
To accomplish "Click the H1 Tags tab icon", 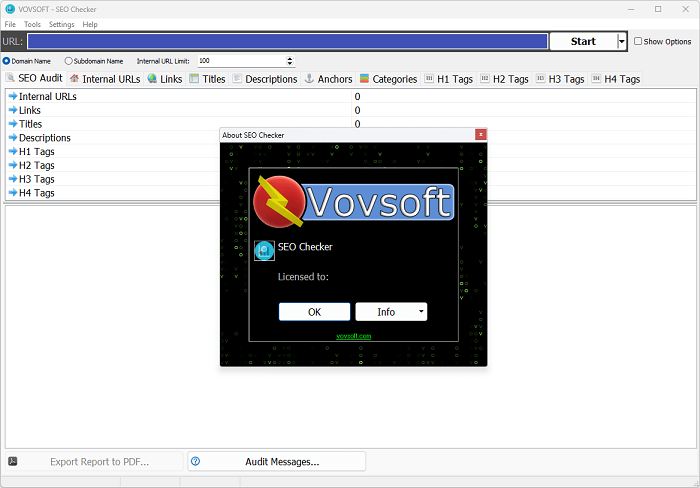I will 429,79.
